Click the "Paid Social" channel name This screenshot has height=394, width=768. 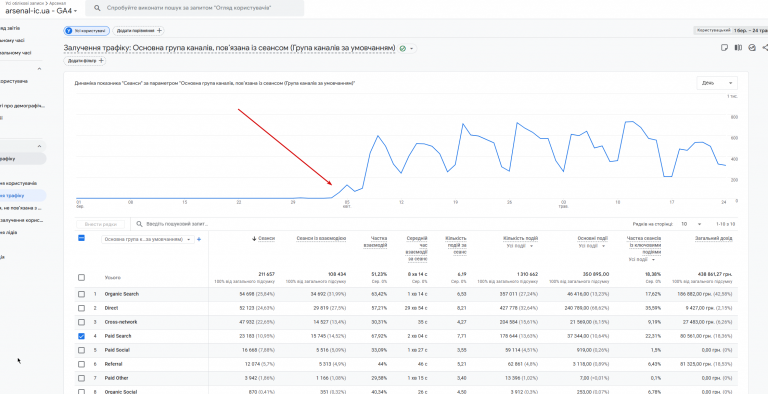click(117, 350)
